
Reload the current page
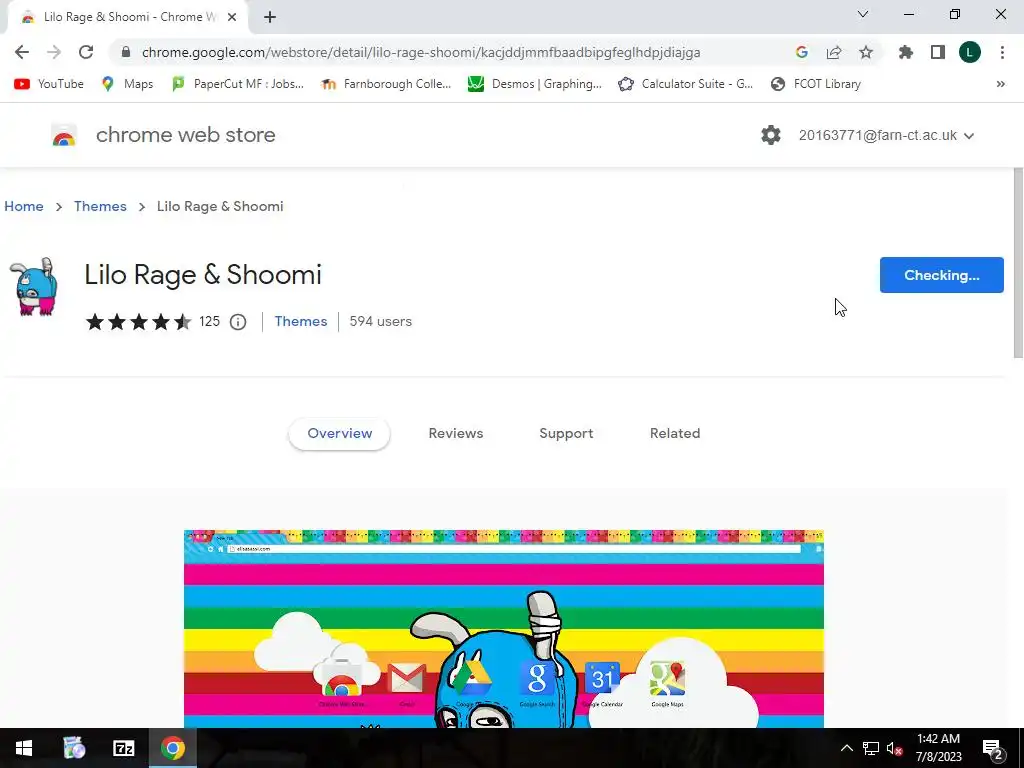point(86,52)
